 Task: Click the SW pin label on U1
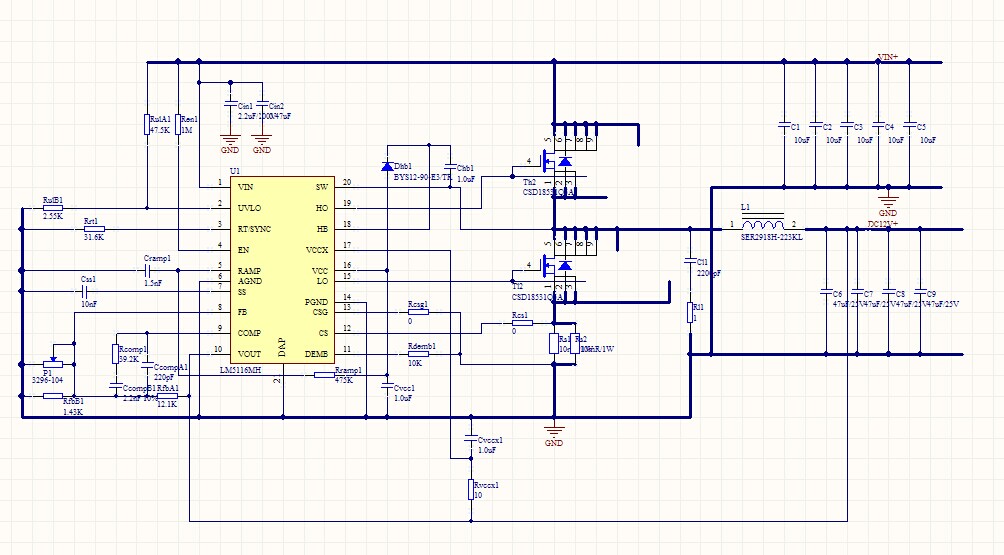pos(321,187)
